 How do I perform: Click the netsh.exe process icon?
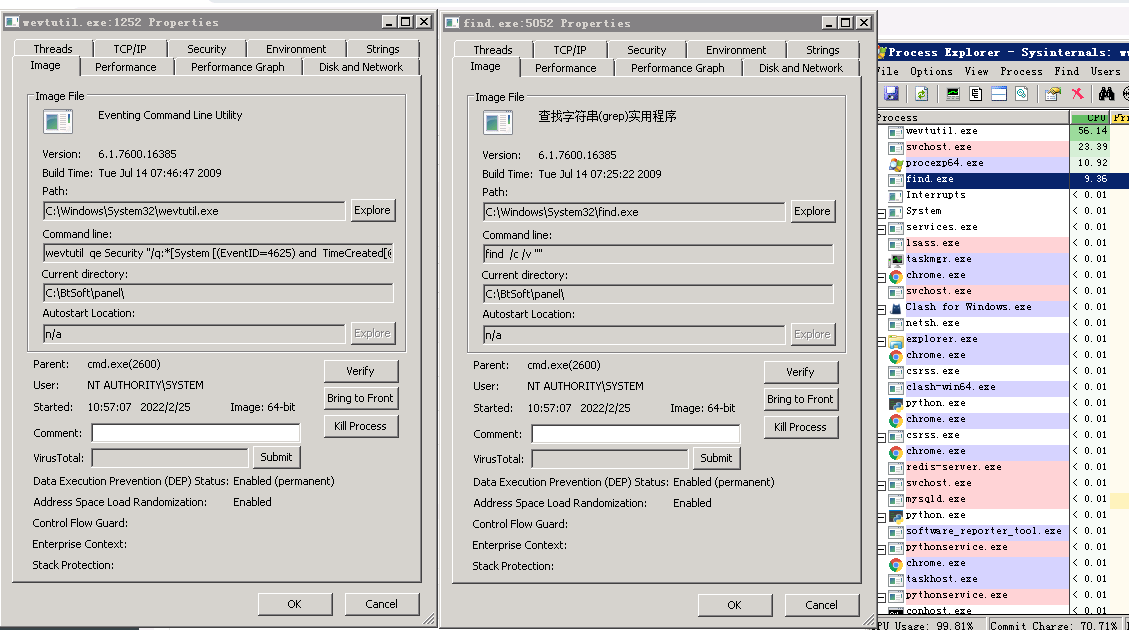coord(896,323)
